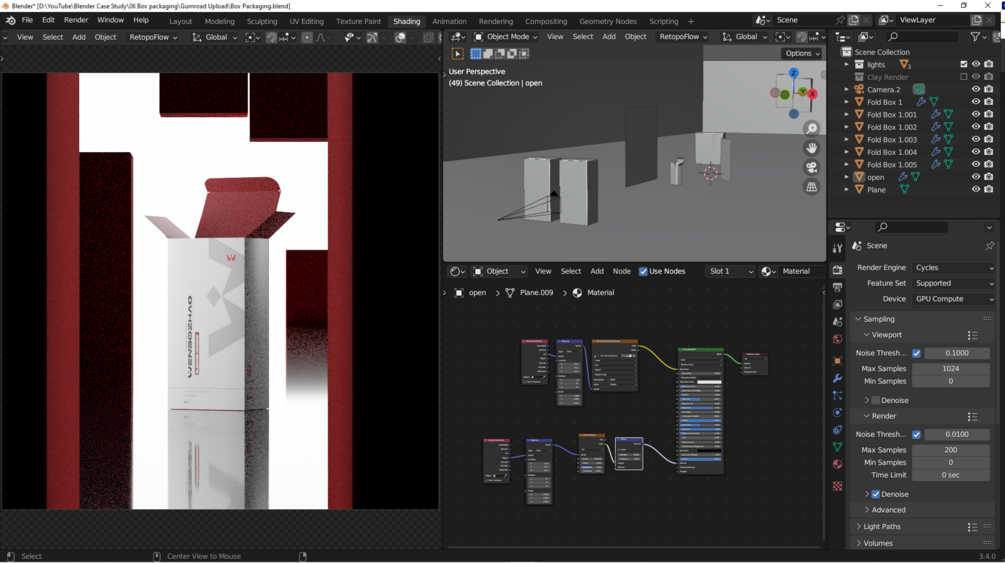
Task: Click the properties search field
Action: [911, 227]
